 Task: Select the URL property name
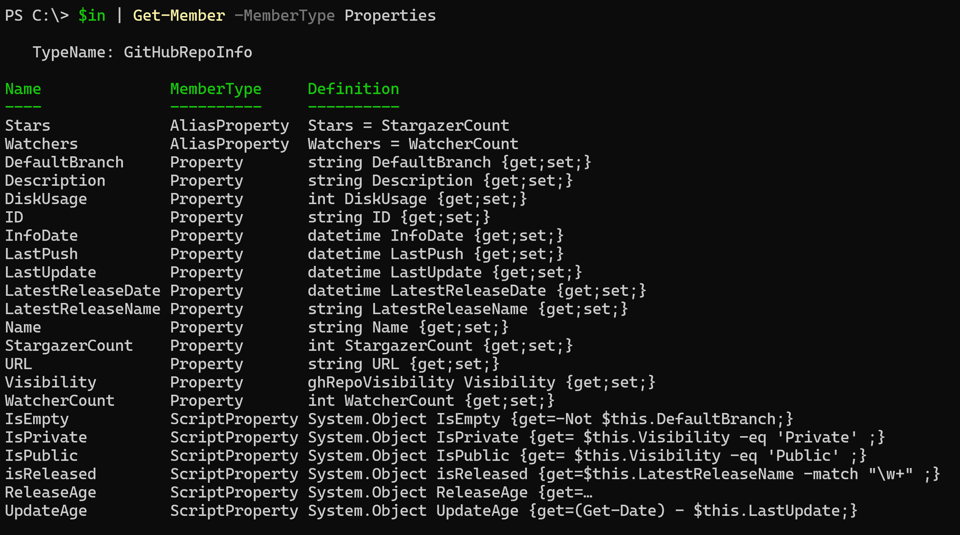tap(18, 365)
